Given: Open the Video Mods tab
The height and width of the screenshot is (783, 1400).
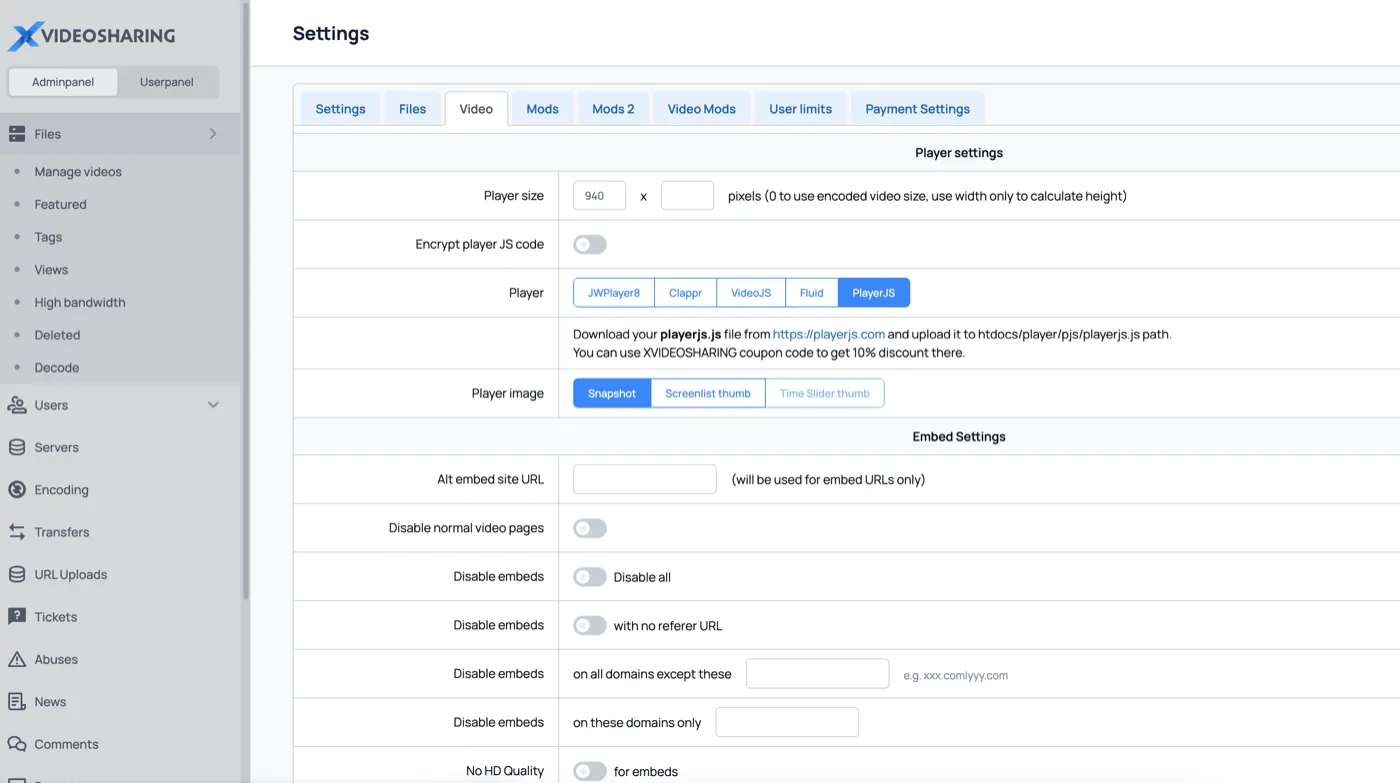Looking at the screenshot, I should [x=702, y=109].
